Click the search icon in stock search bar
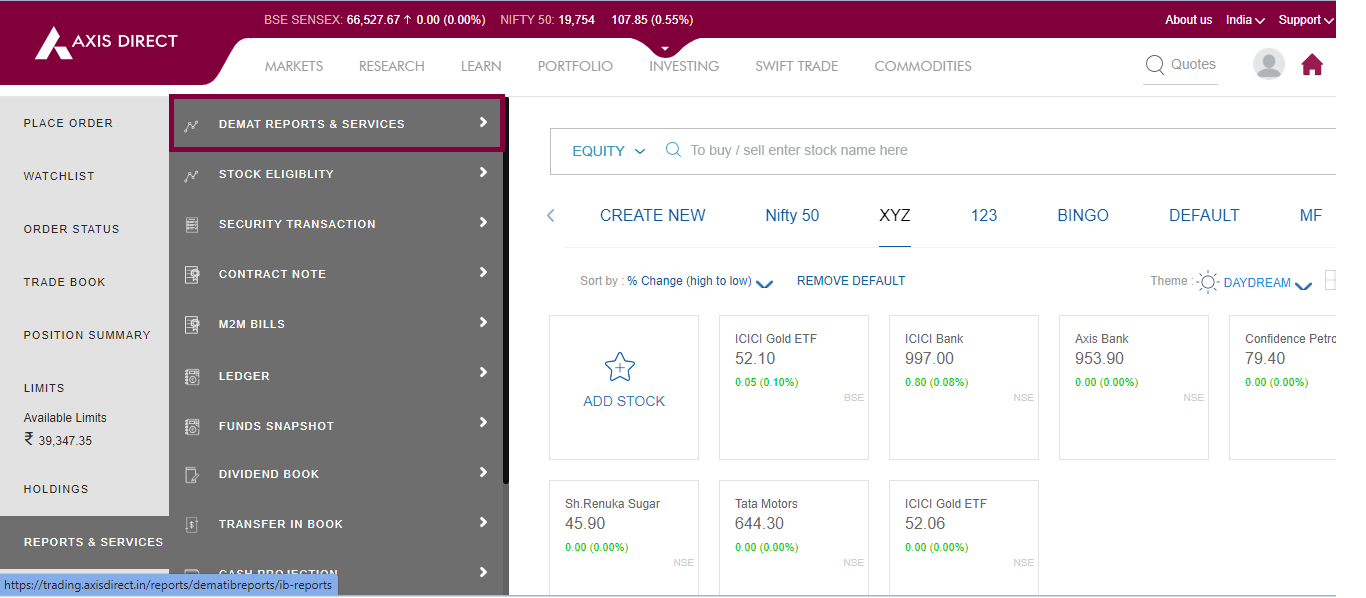The image size is (1366, 598). [x=673, y=150]
